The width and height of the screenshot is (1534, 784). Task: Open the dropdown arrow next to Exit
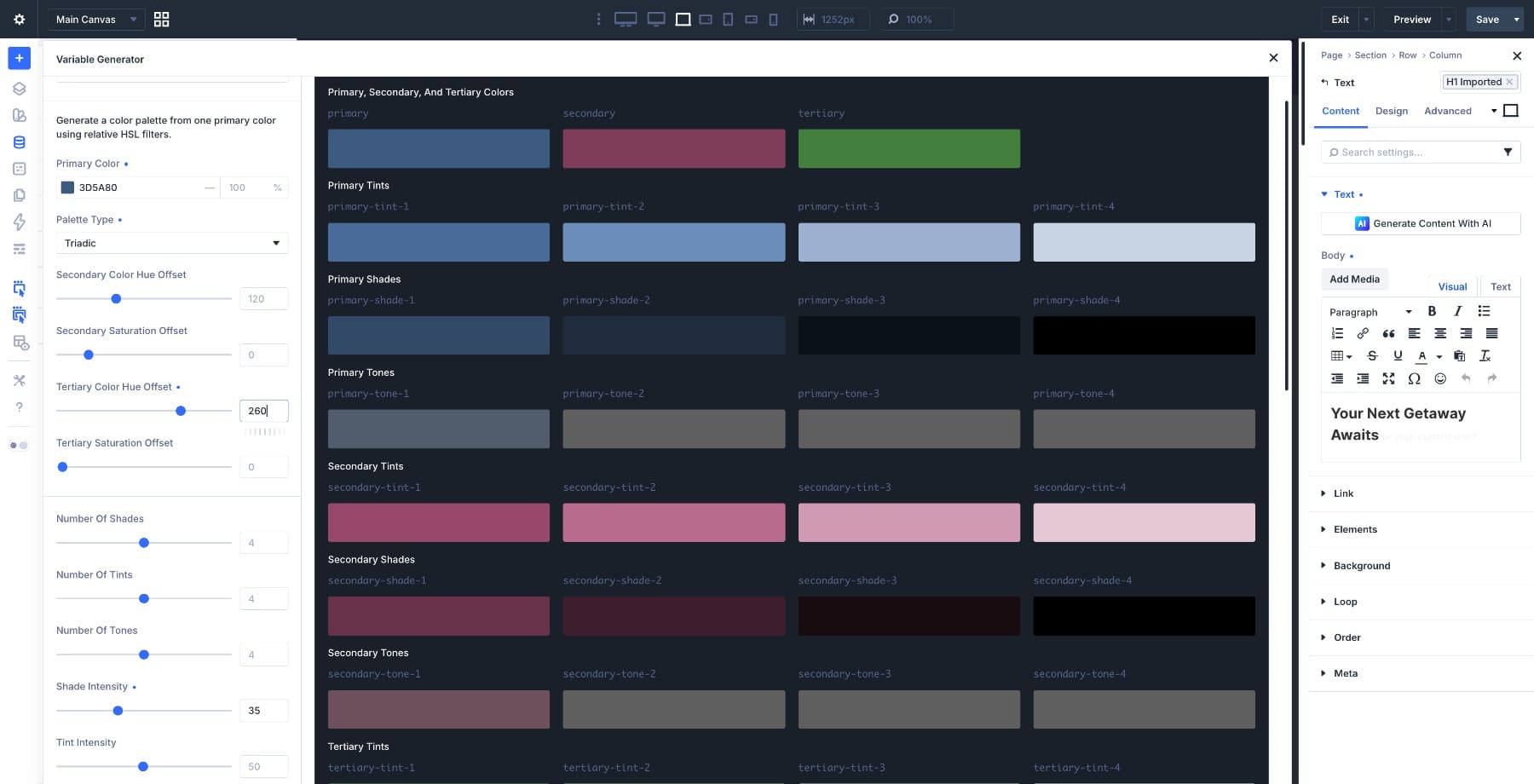pos(1366,19)
